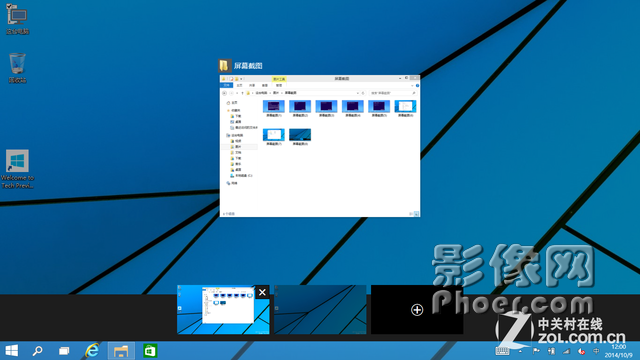The image size is (640, 360).
Task: Close the first virtual desktop
Action: (x=262, y=292)
